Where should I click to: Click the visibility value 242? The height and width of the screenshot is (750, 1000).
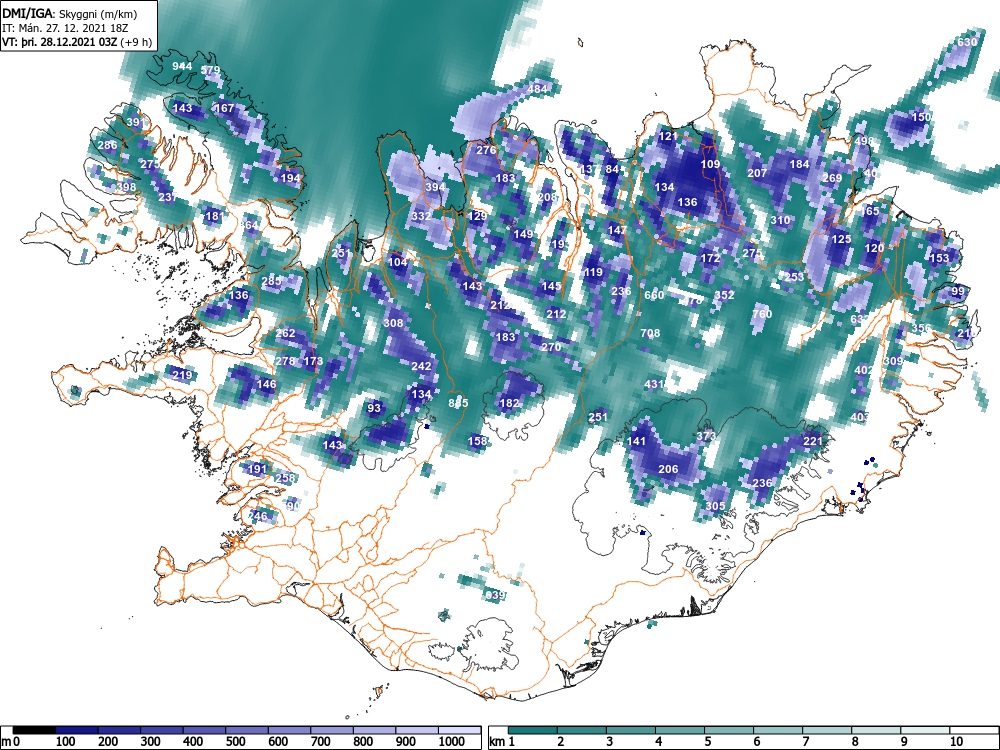point(421,366)
